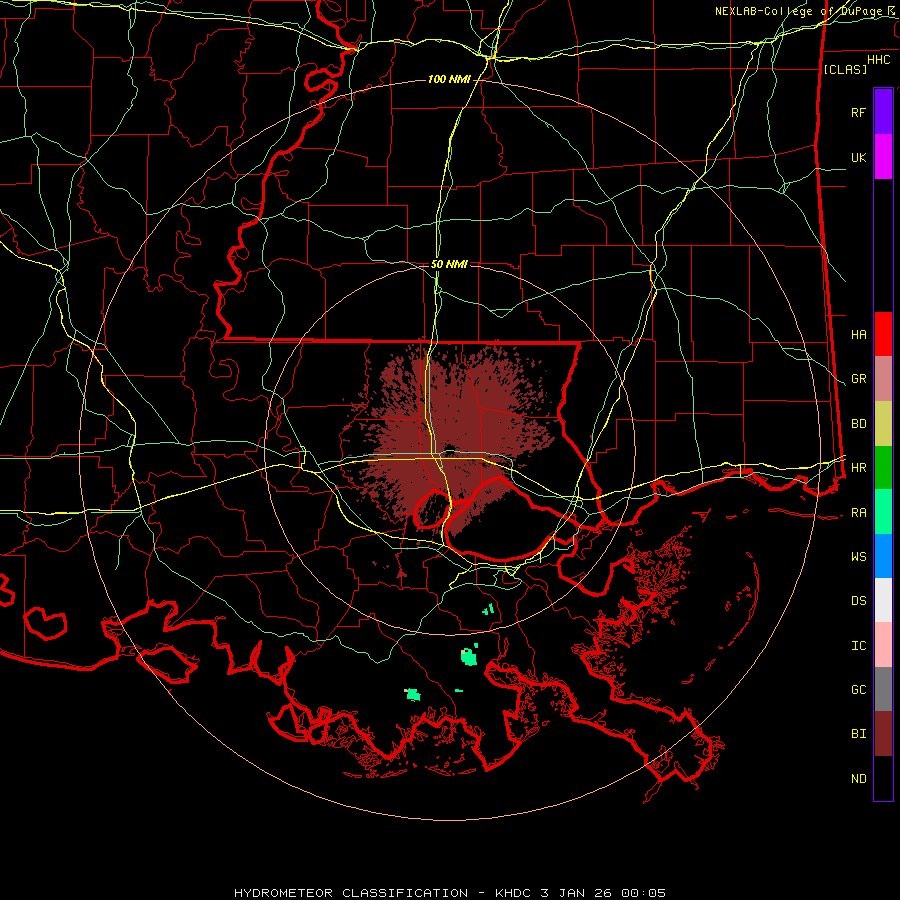The width and height of the screenshot is (900, 900).
Task: Click the 'IC' legend label
Action: (x=858, y=646)
